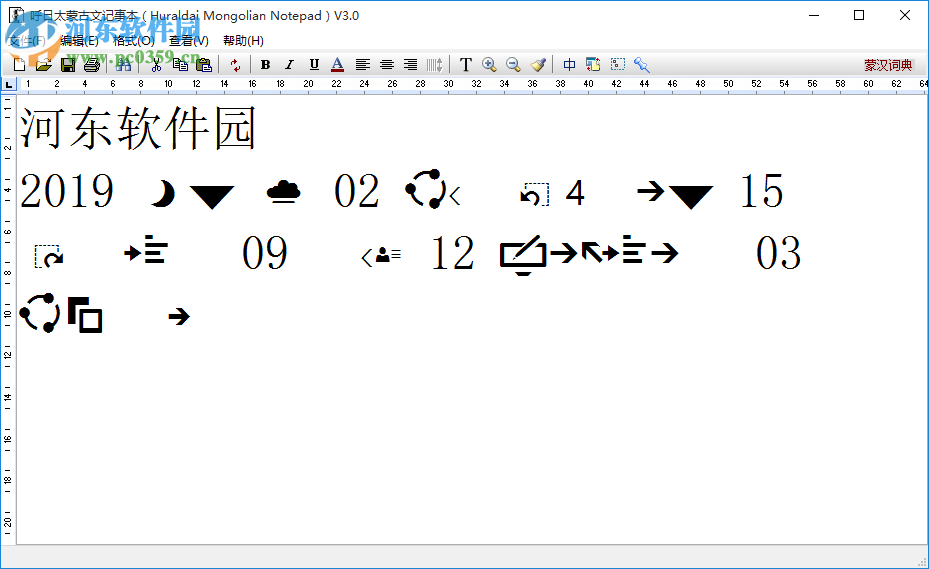
Task: Click the vertical line spacing icon
Action: pos(435,65)
